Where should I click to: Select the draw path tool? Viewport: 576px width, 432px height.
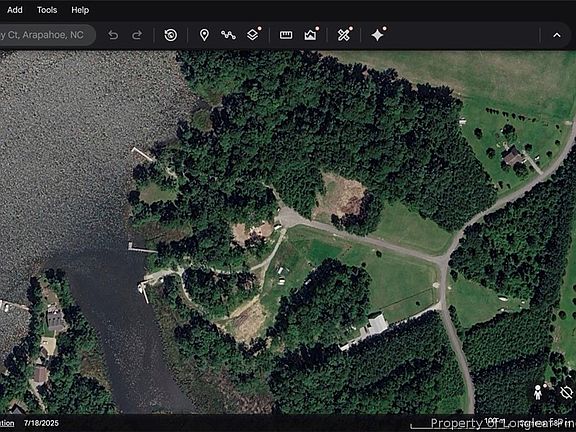(x=228, y=35)
